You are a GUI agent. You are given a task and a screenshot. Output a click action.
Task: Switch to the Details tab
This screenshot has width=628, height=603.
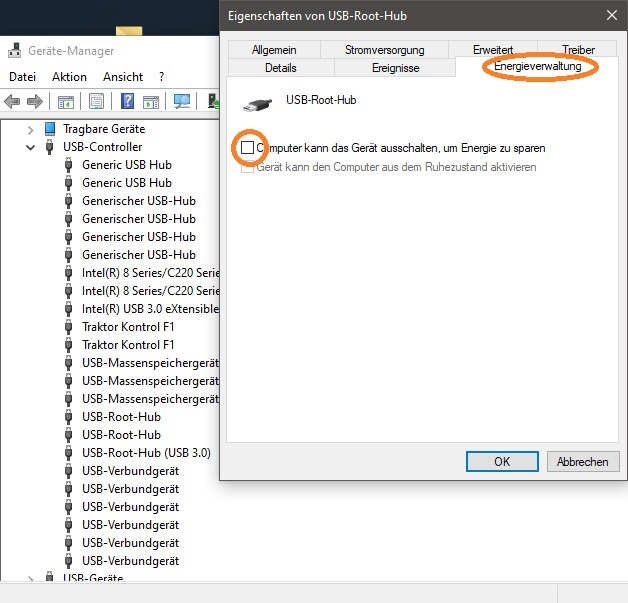click(281, 68)
